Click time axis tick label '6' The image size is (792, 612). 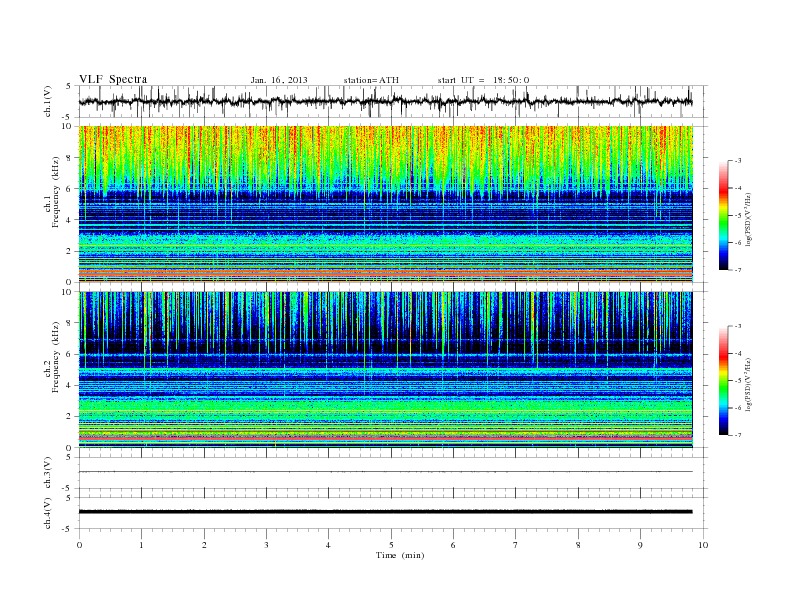tap(453, 545)
